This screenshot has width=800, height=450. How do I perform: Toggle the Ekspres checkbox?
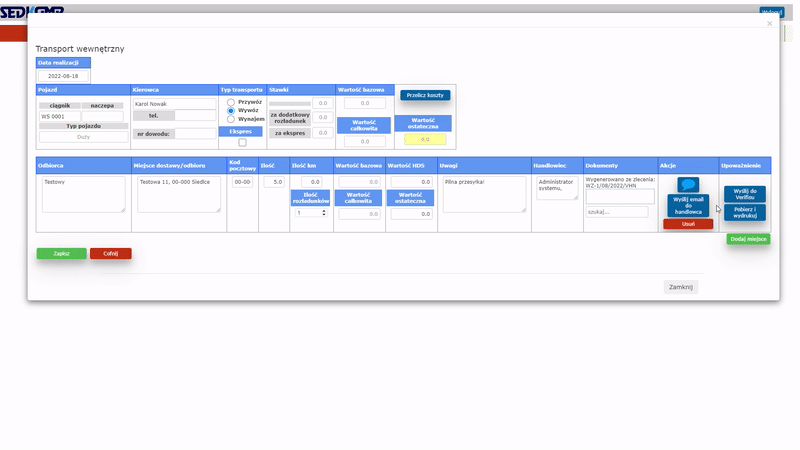[x=242, y=142]
